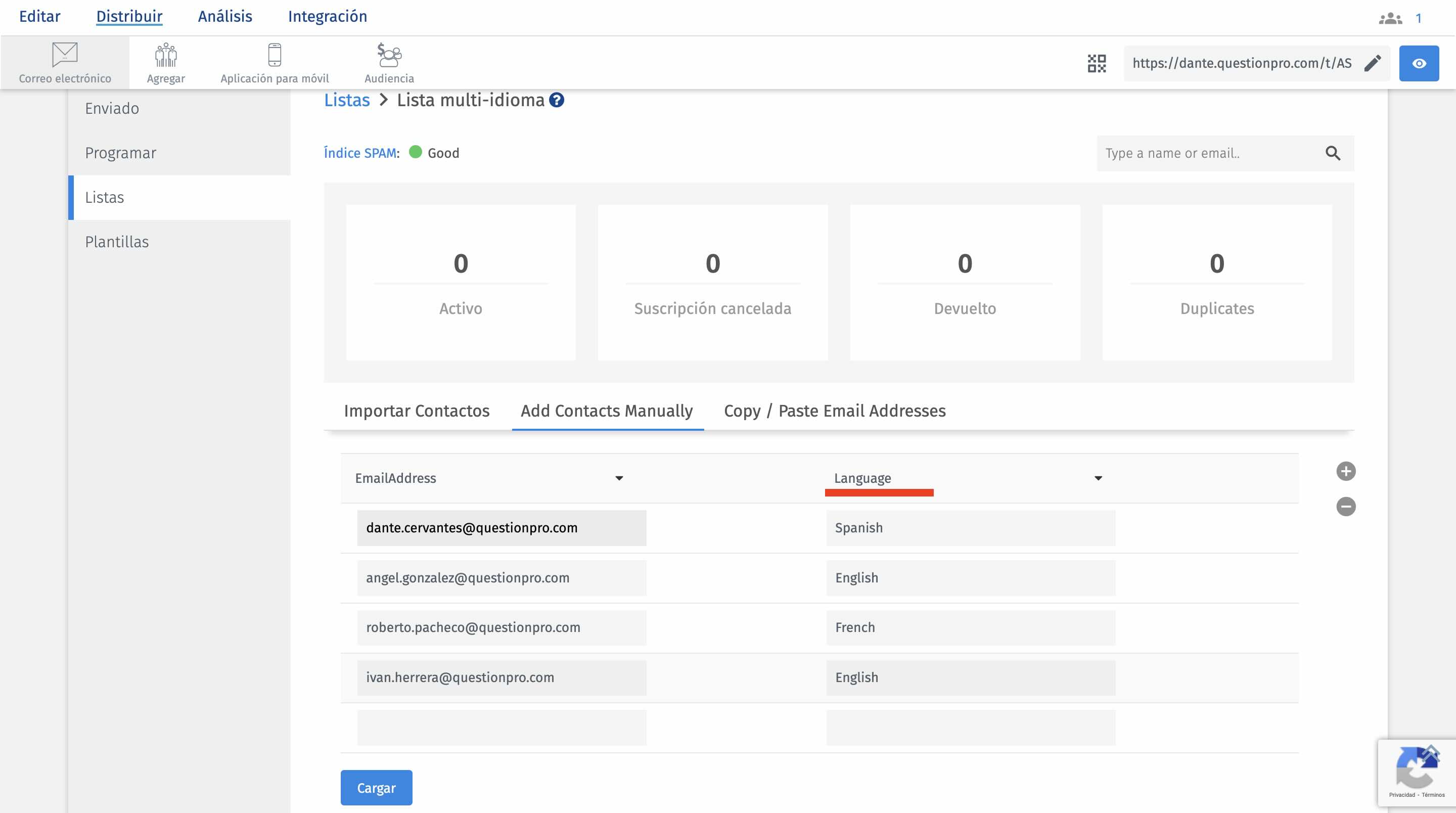Open Copy / Paste Email Addresses tab
The height and width of the screenshot is (813, 1456).
click(834, 411)
